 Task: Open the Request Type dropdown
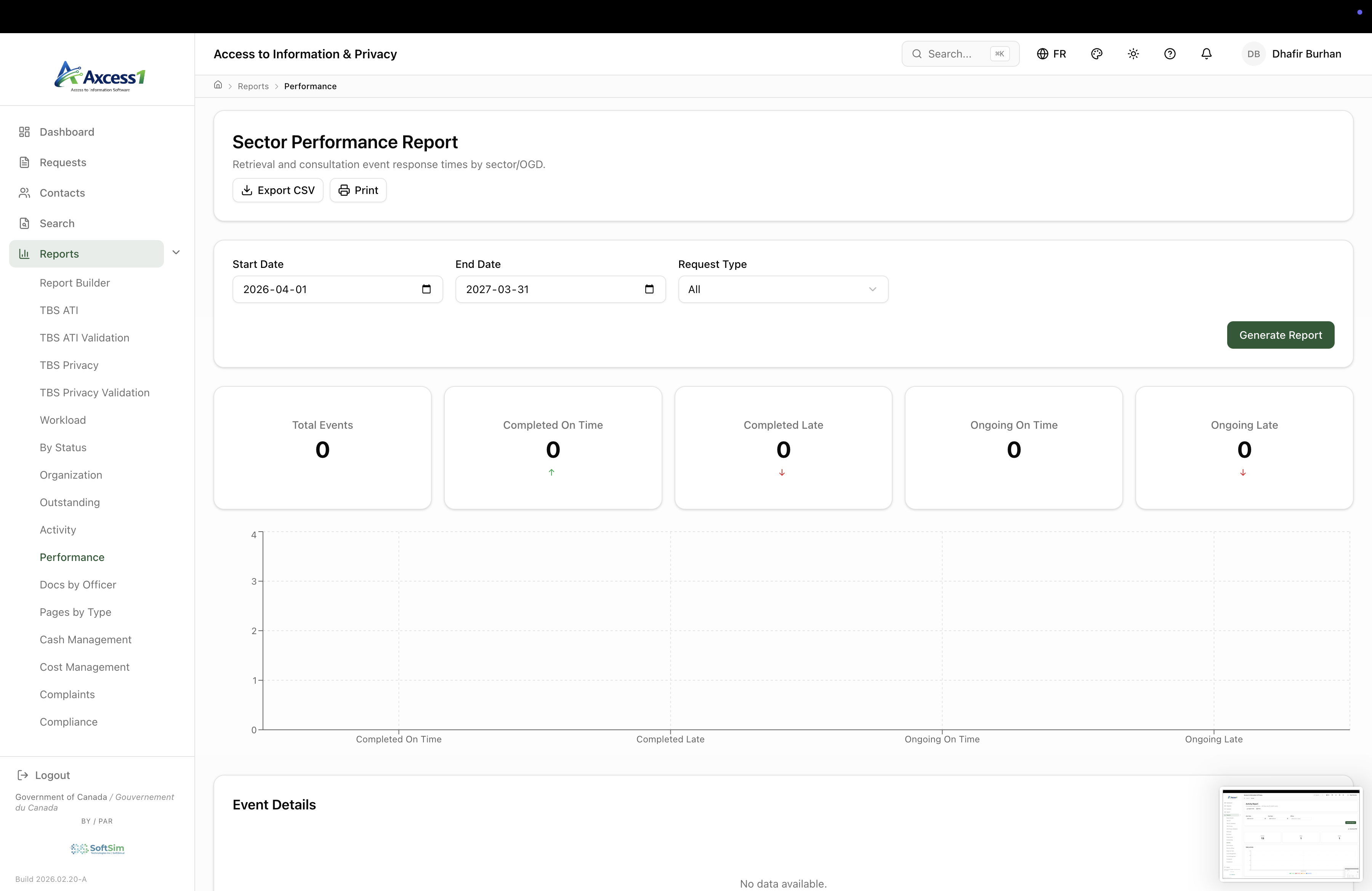783,289
